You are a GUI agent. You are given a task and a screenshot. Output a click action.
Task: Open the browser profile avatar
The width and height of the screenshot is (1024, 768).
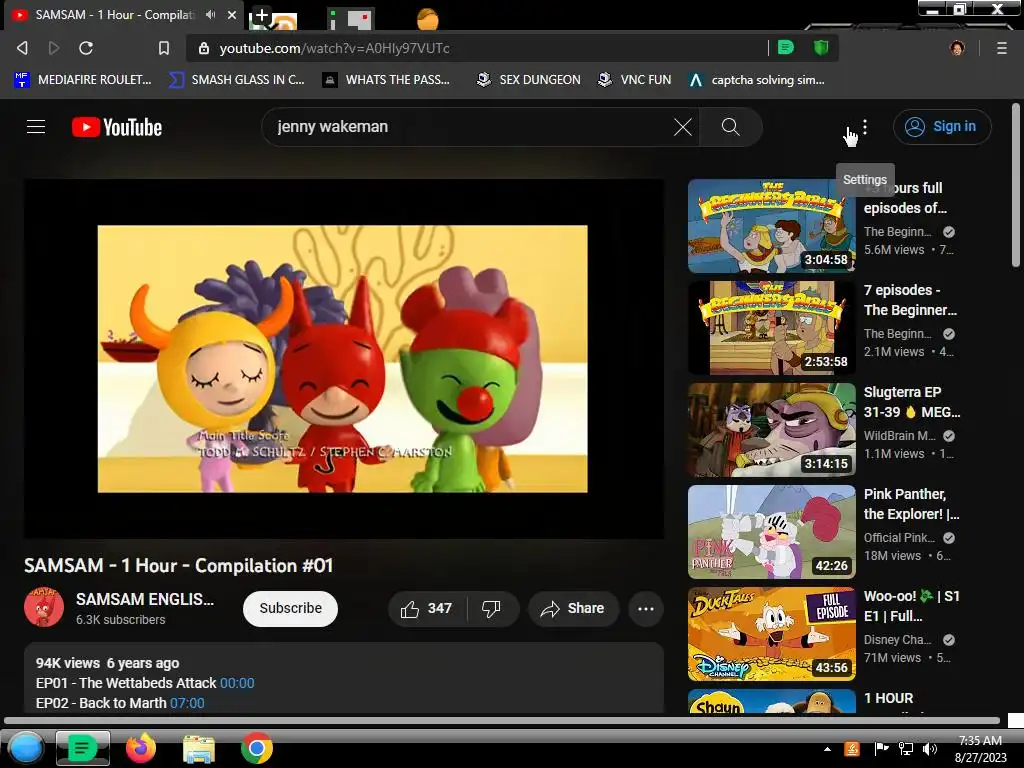pos(957,48)
